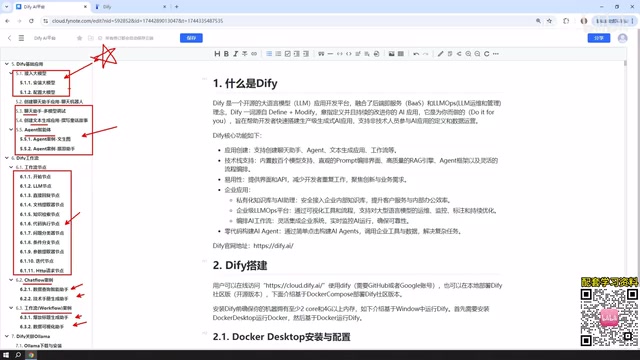The height and width of the screenshot is (360, 640).
Task: Jump to outline item 5.1.1.
Action: (37, 83)
